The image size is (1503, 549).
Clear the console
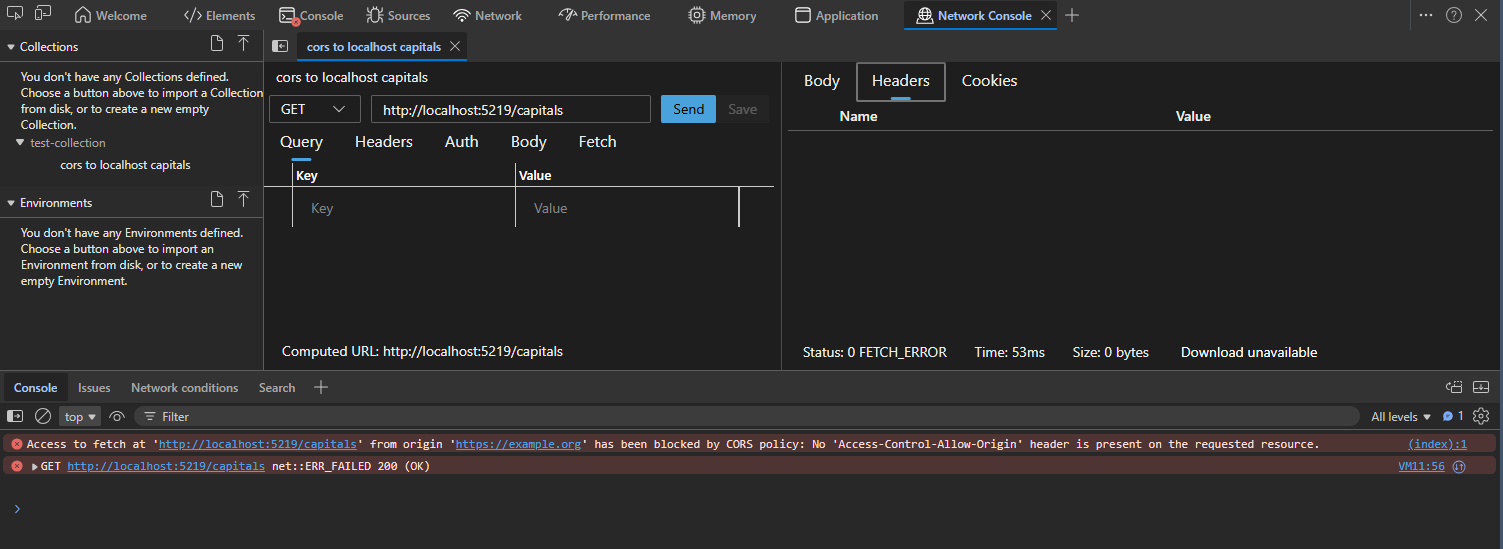[43, 416]
